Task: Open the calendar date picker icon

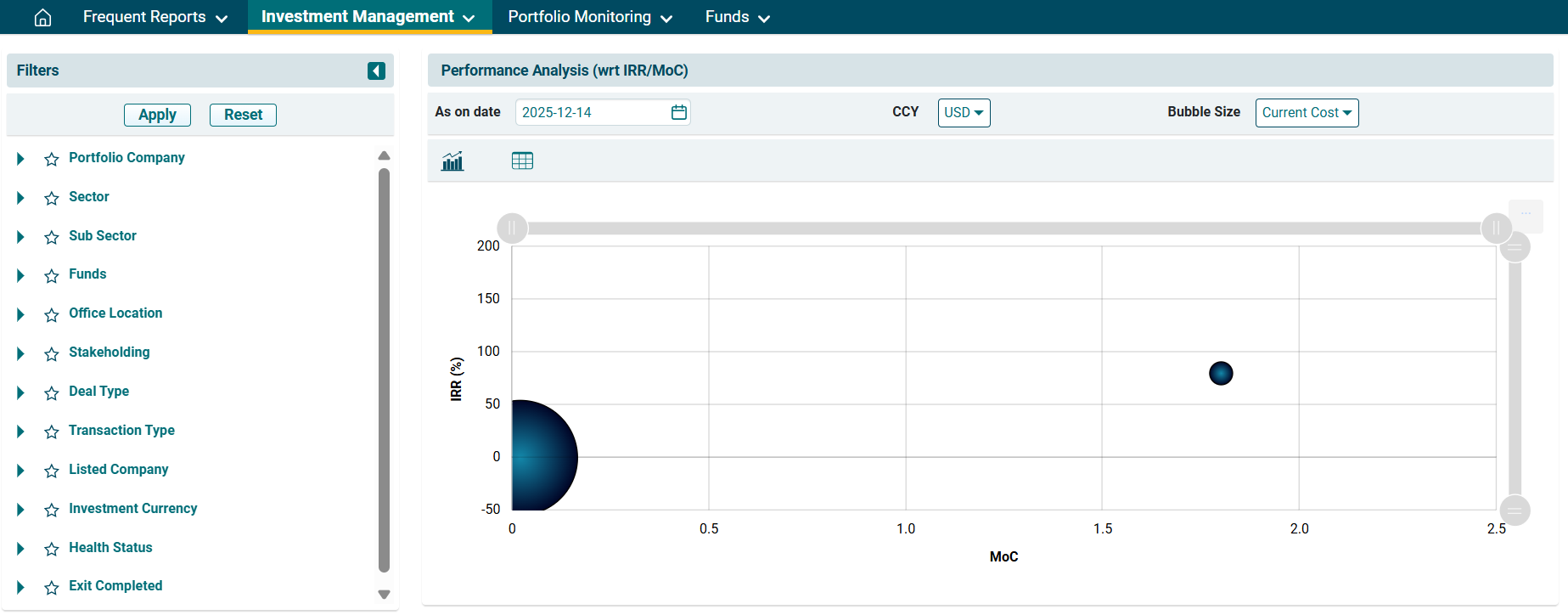Action: [x=679, y=112]
